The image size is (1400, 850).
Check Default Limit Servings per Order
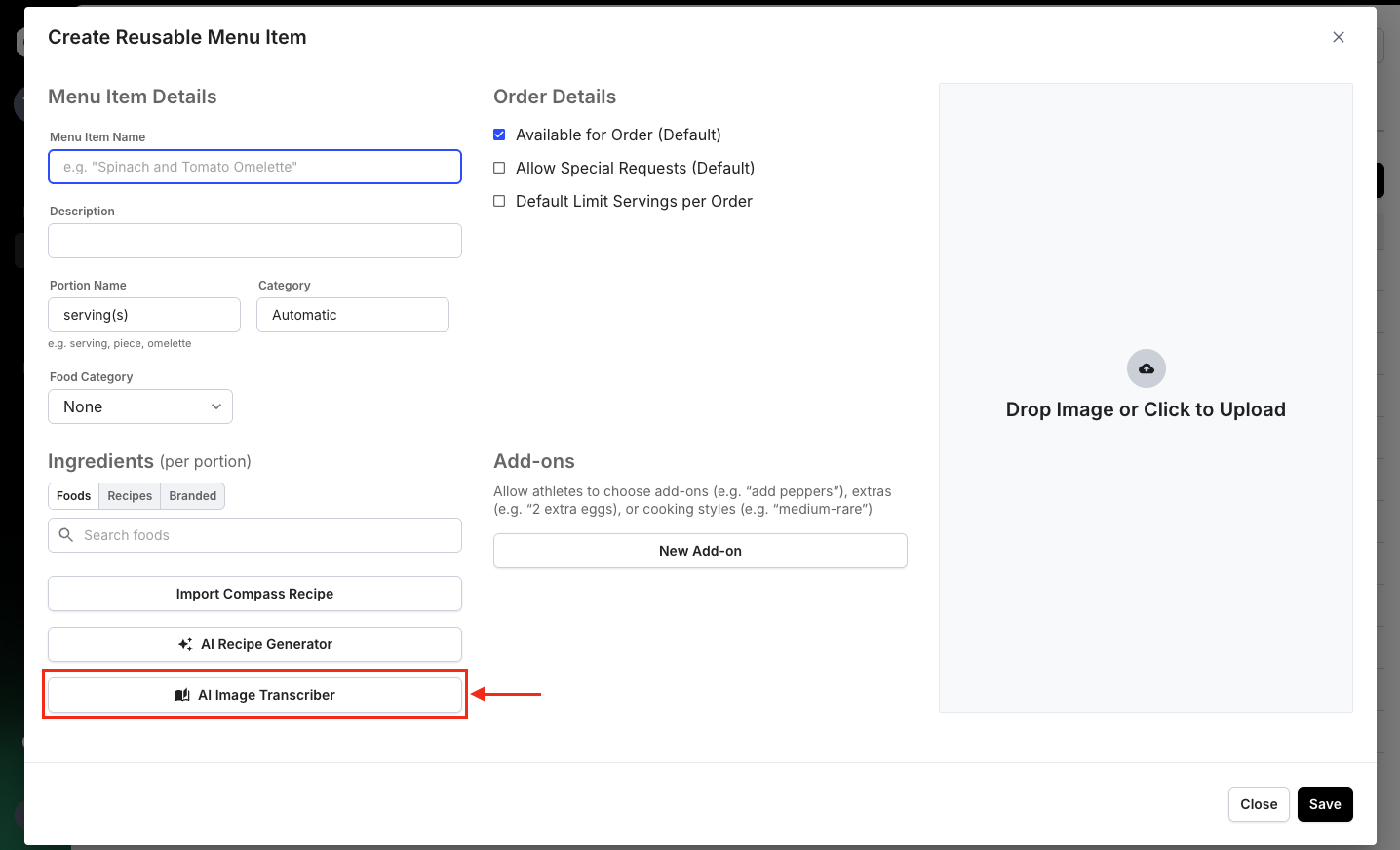tap(499, 201)
